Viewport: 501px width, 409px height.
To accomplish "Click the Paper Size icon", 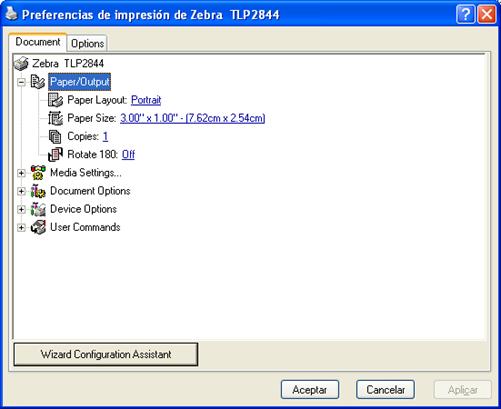I will click(x=55, y=118).
